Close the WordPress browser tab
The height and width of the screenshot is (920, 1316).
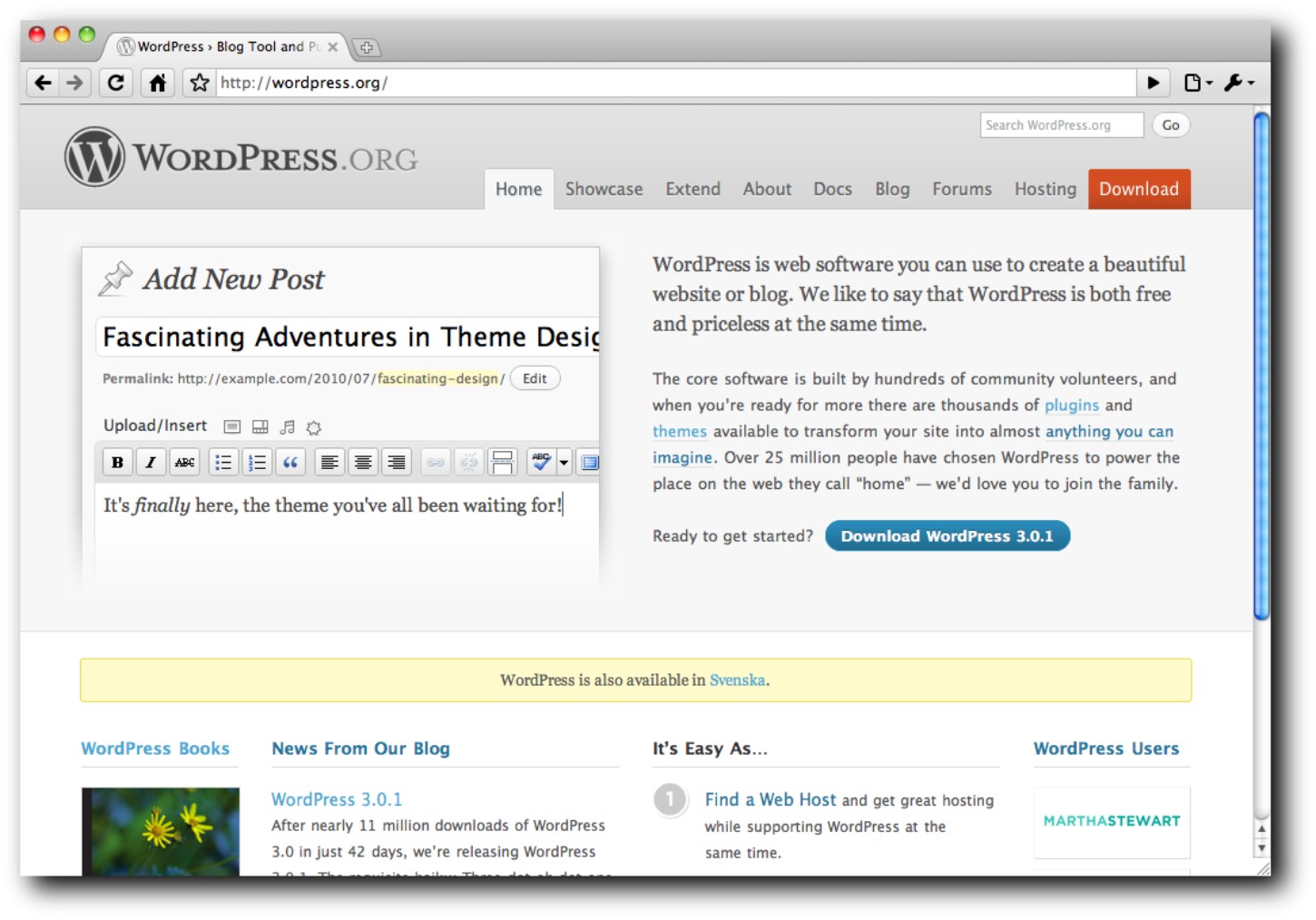tap(333, 46)
